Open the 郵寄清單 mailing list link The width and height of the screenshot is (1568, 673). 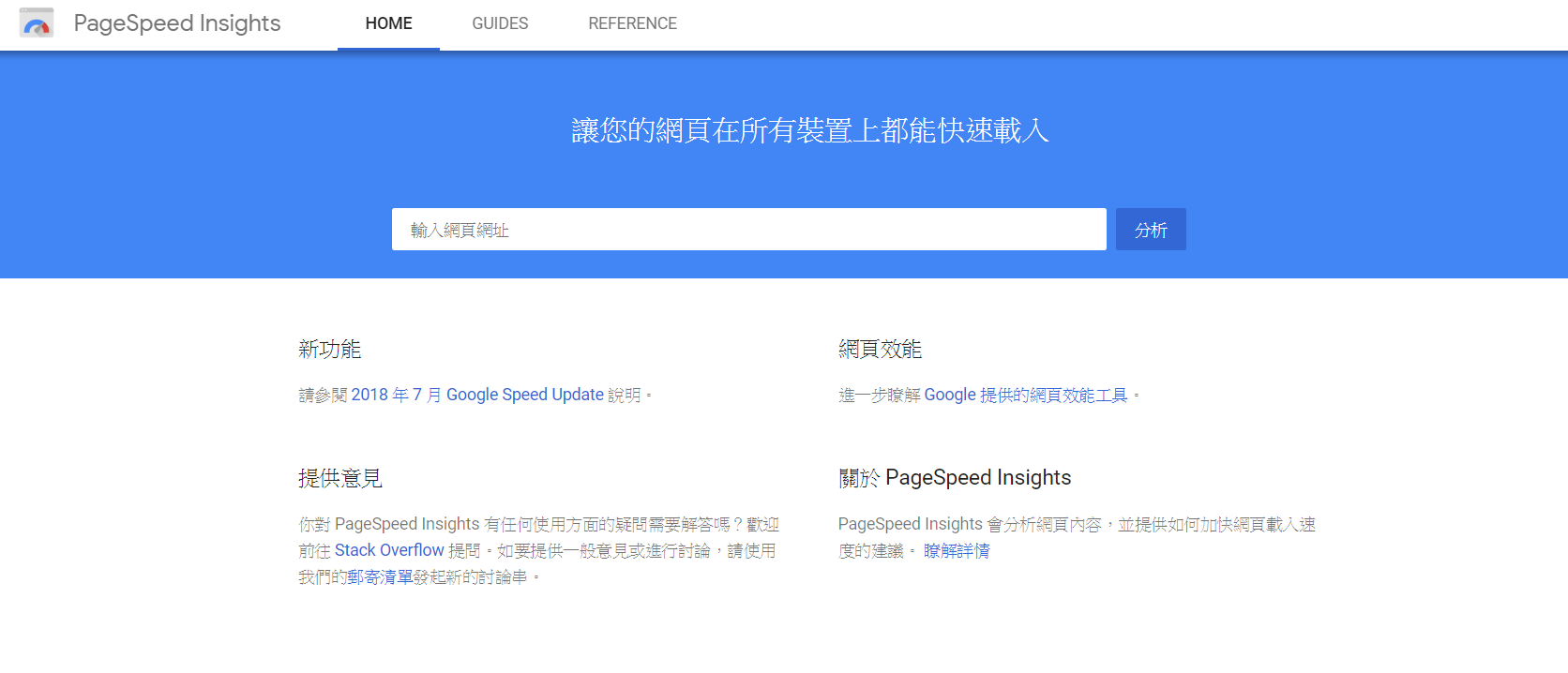[x=380, y=577]
